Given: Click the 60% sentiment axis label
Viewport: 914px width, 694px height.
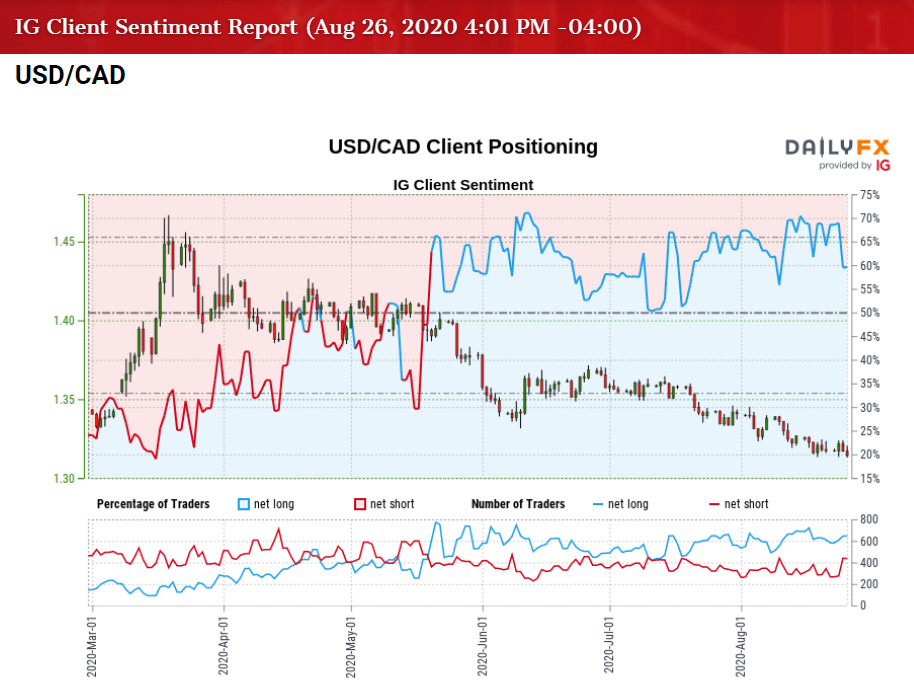Looking at the screenshot, I should [x=870, y=266].
